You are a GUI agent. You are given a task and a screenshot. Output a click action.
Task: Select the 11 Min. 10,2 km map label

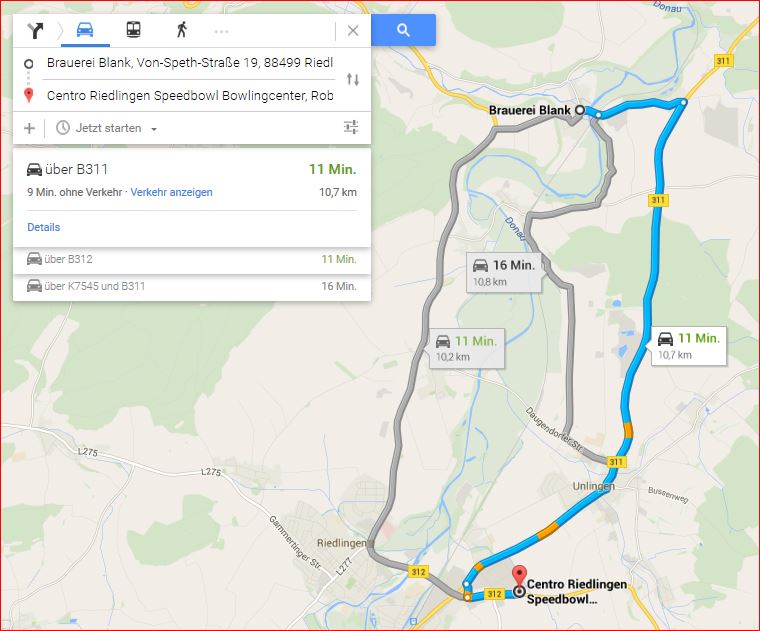pos(467,348)
